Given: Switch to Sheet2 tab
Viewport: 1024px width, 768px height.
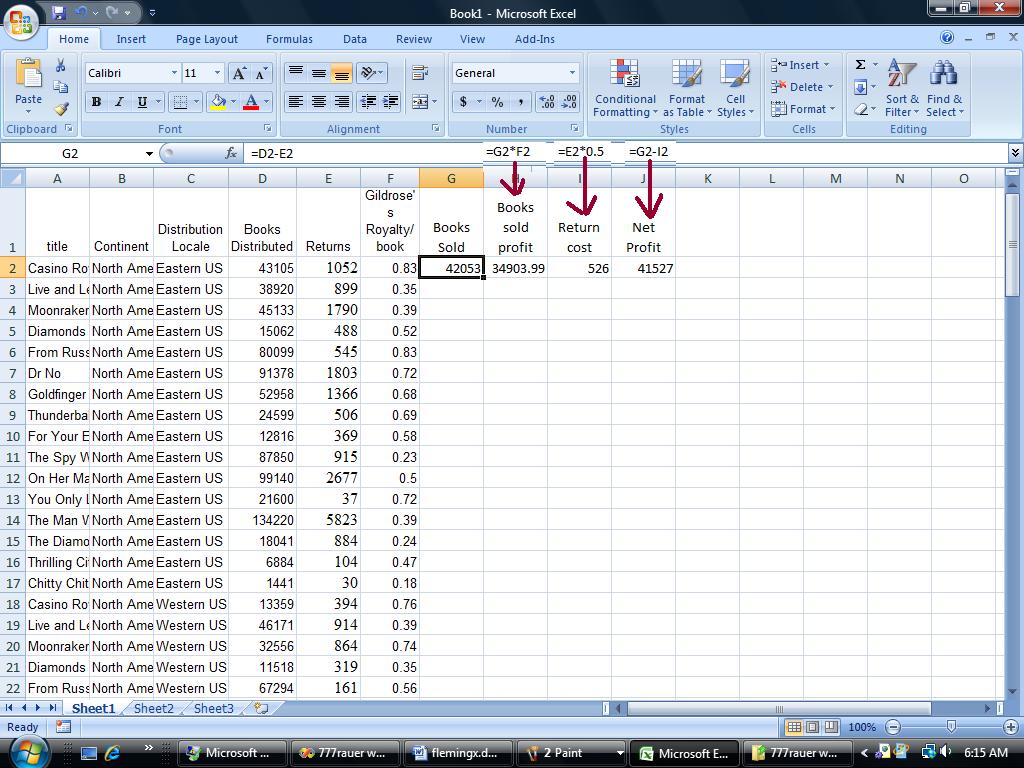Looking at the screenshot, I should coord(153,709).
